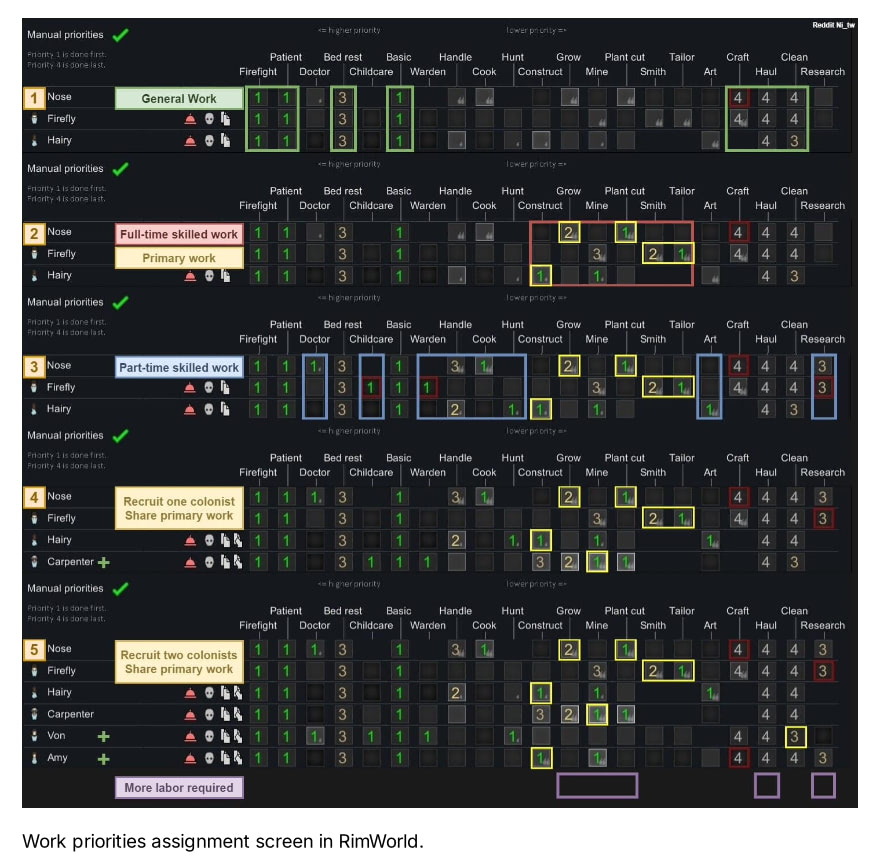Click Childcare column header in panel 3
Screen dimensions: 872x860
click(371, 339)
